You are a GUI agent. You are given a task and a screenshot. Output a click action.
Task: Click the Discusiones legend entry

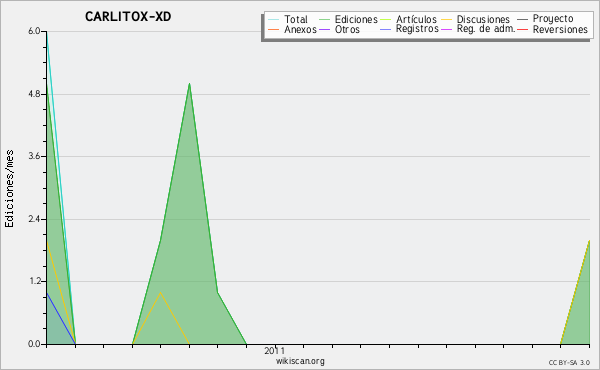click(483, 19)
